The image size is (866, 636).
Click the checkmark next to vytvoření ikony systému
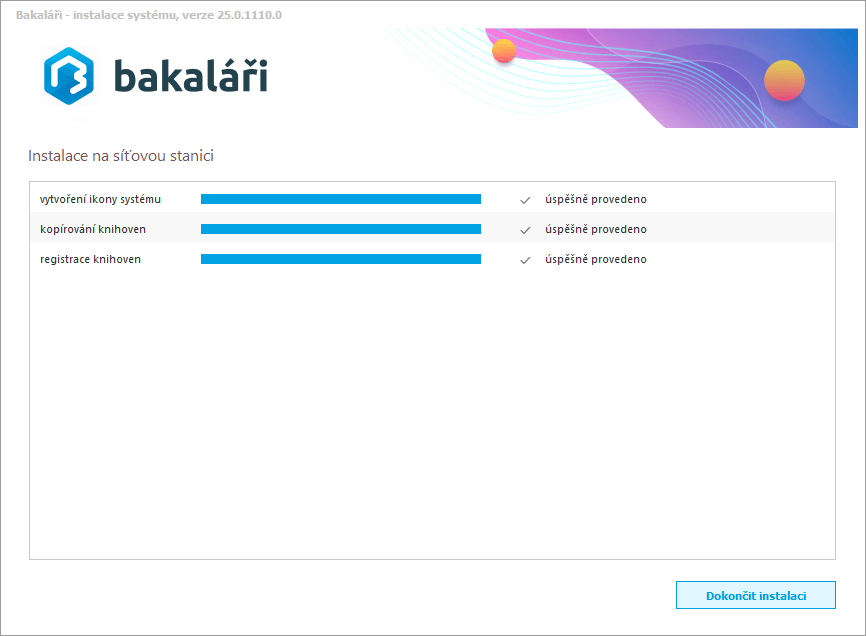525,200
